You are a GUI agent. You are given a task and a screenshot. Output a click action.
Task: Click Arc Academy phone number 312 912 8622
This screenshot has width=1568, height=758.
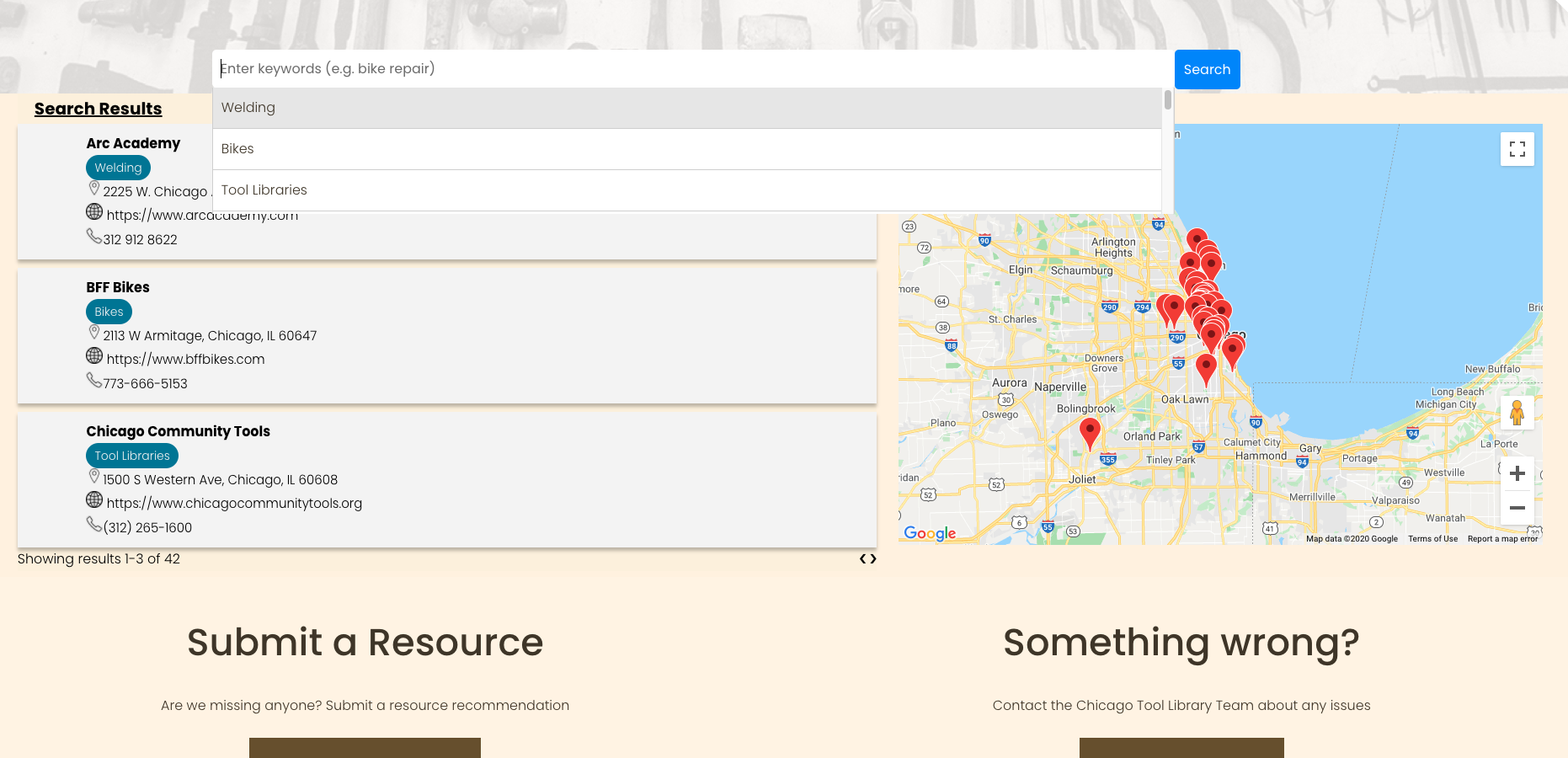point(140,239)
